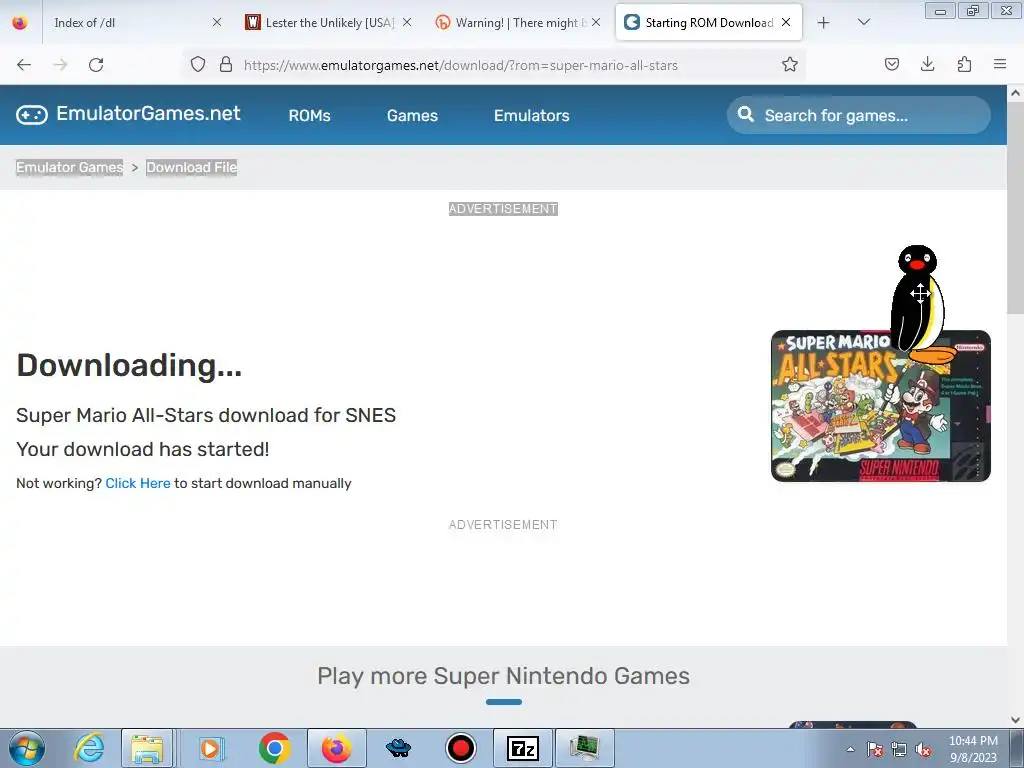Click the search magnifier icon
Image resolution: width=1024 pixels, height=768 pixels.
click(745, 115)
